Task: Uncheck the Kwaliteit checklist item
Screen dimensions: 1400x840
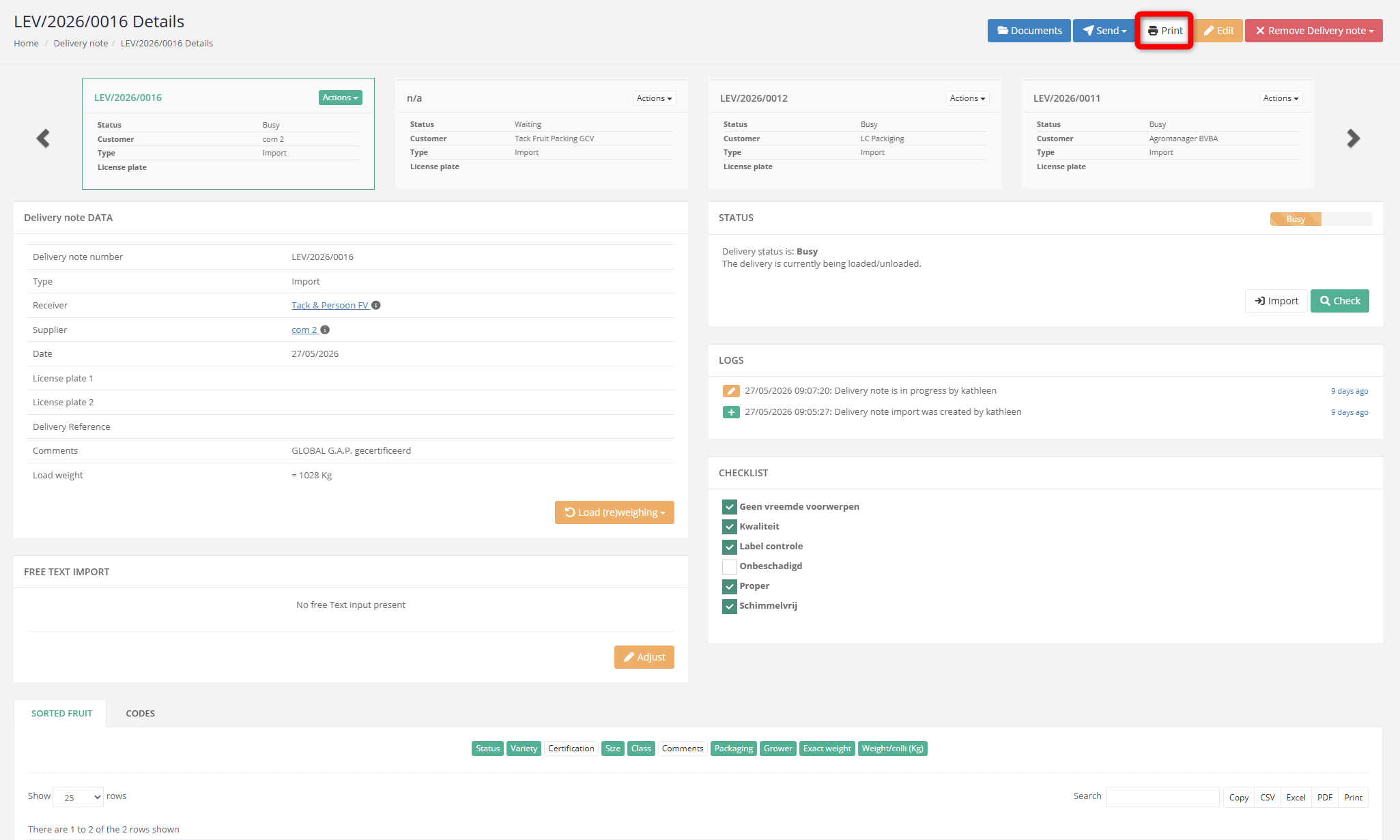Action: (x=729, y=527)
